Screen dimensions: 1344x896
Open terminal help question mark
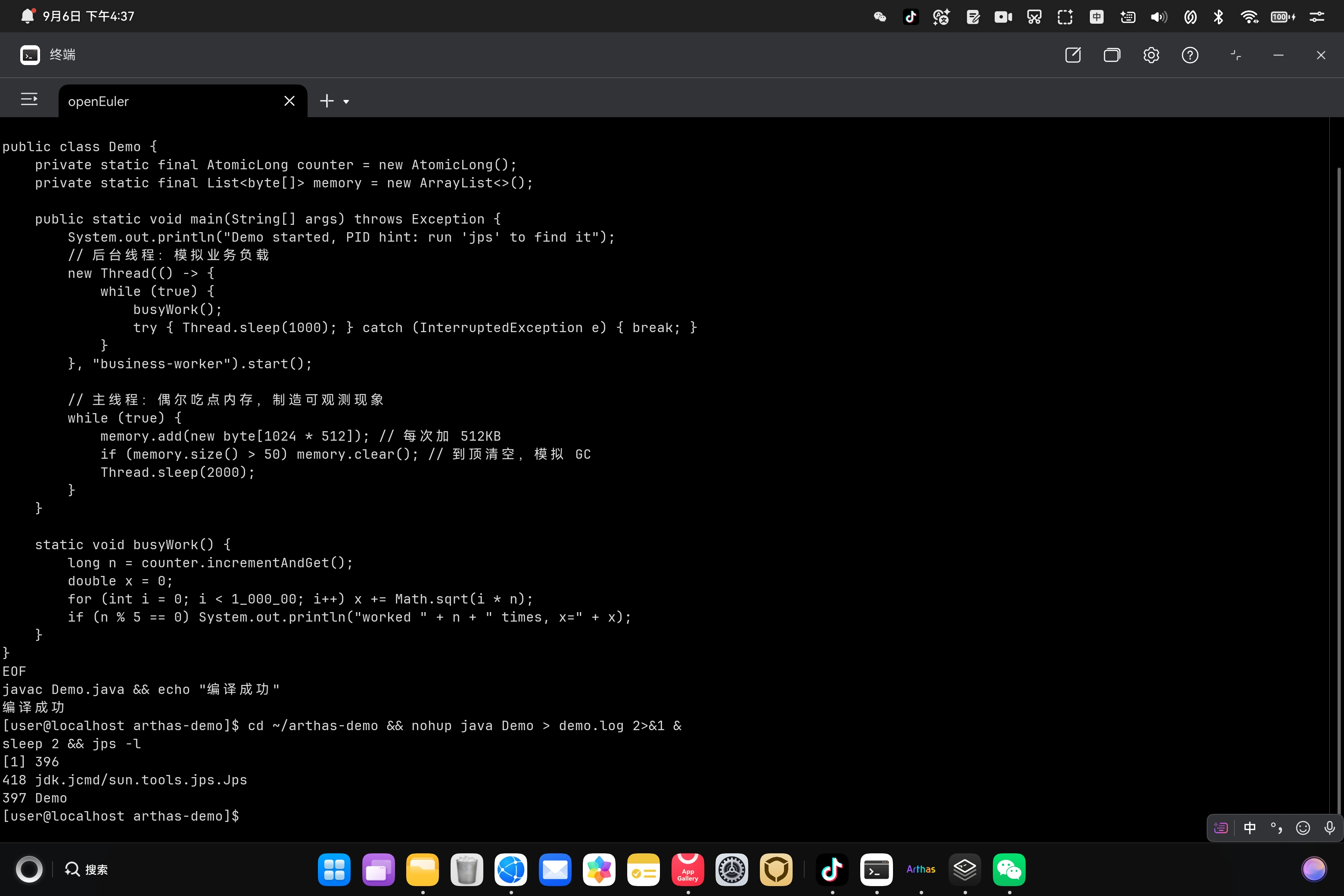(1190, 55)
